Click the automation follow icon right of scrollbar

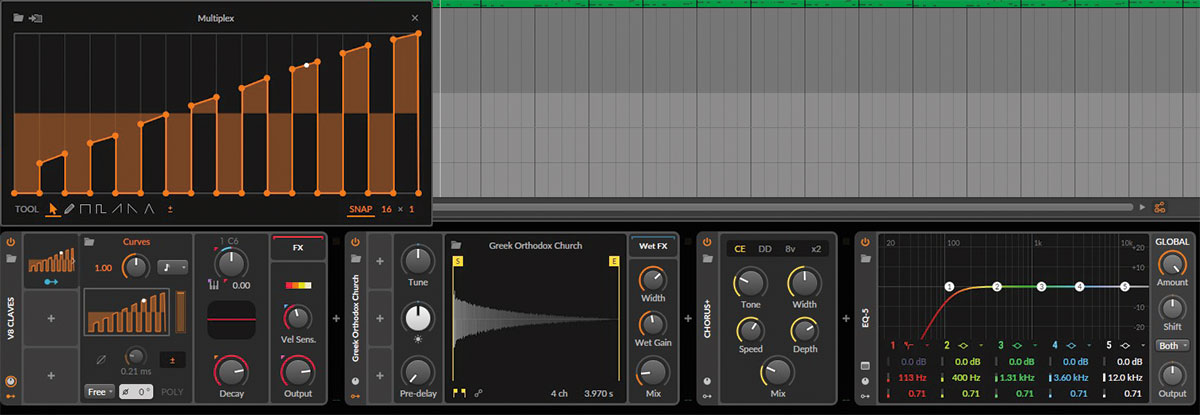pos(1160,208)
